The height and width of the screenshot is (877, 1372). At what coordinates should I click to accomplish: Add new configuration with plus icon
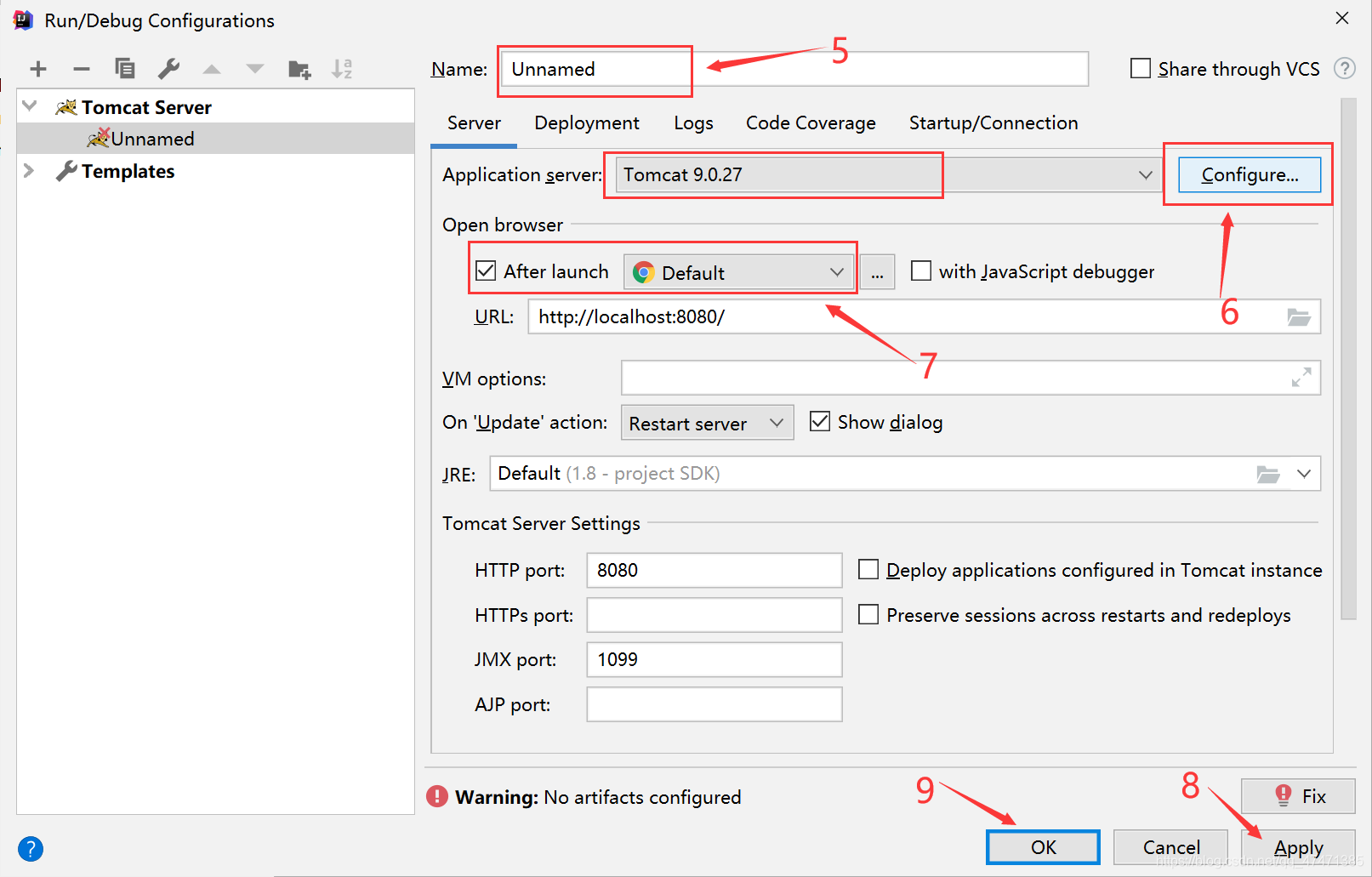[x=38, y=69]
